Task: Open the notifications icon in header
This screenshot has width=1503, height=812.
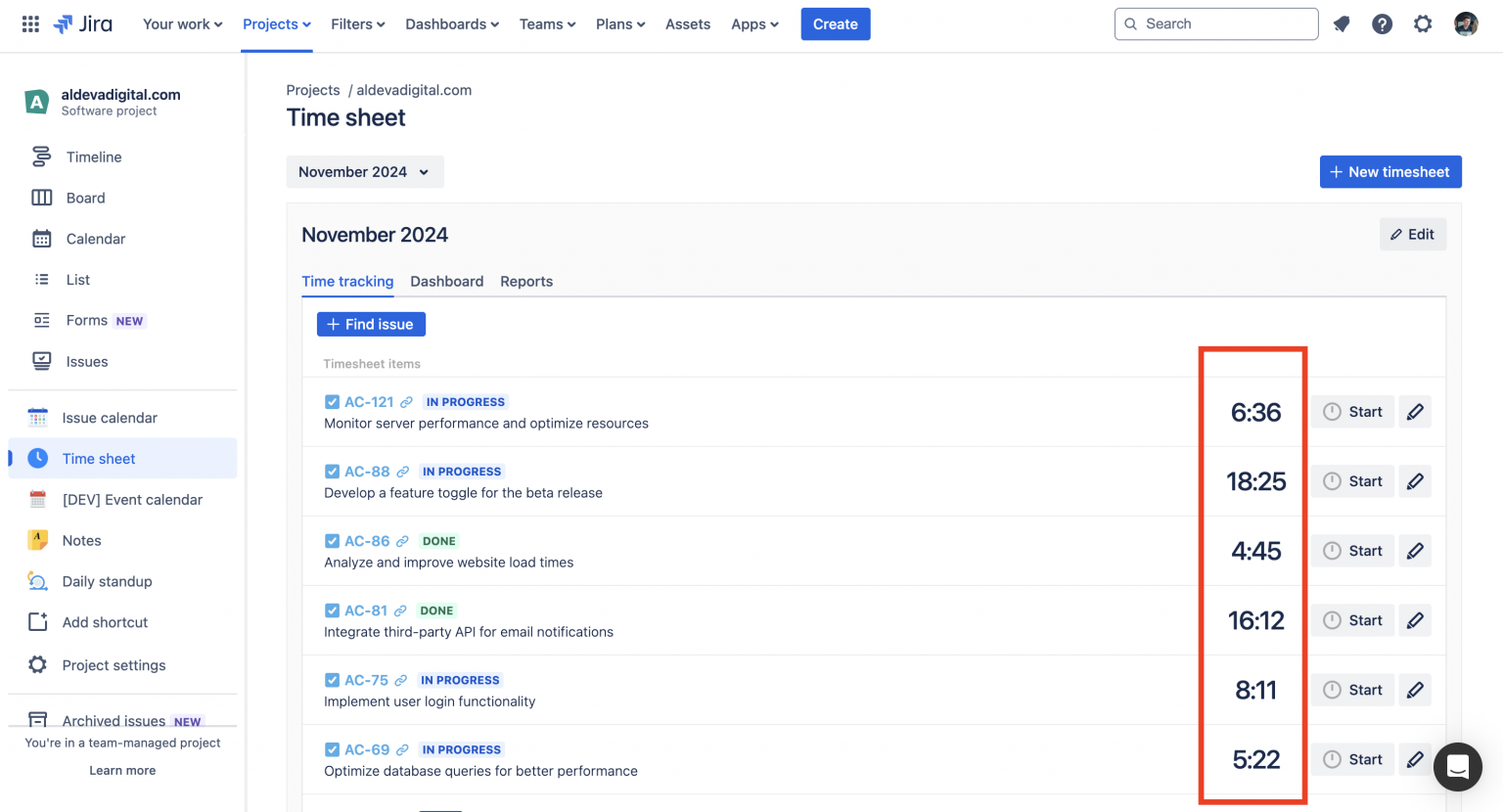Action: click(x=1342, y=23)
